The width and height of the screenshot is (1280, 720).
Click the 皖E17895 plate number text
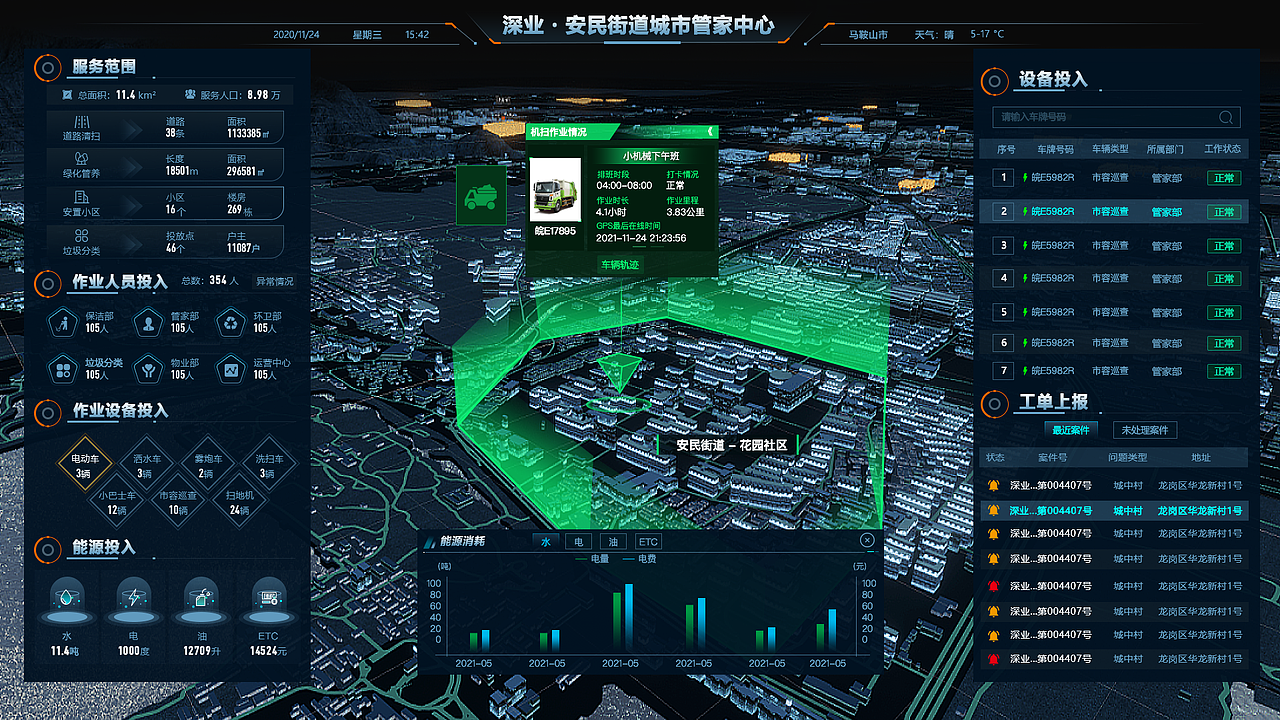(555, 231)
